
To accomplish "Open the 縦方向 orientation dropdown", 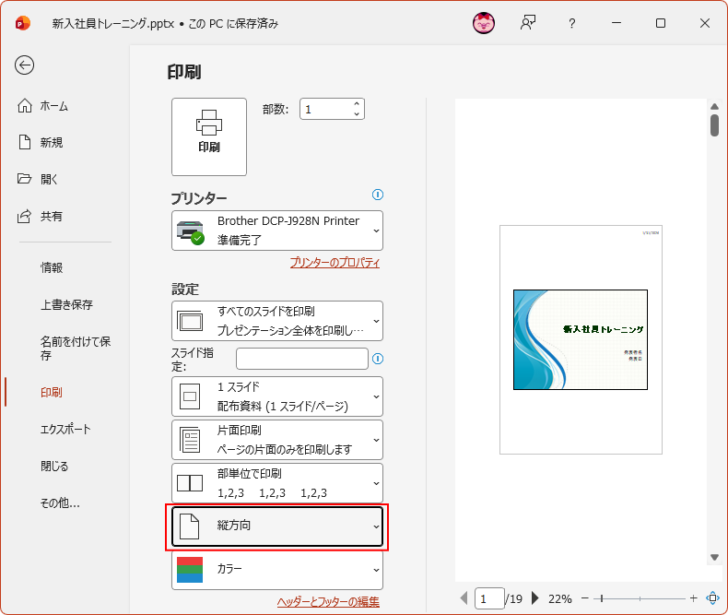I will tap(277, 526).
